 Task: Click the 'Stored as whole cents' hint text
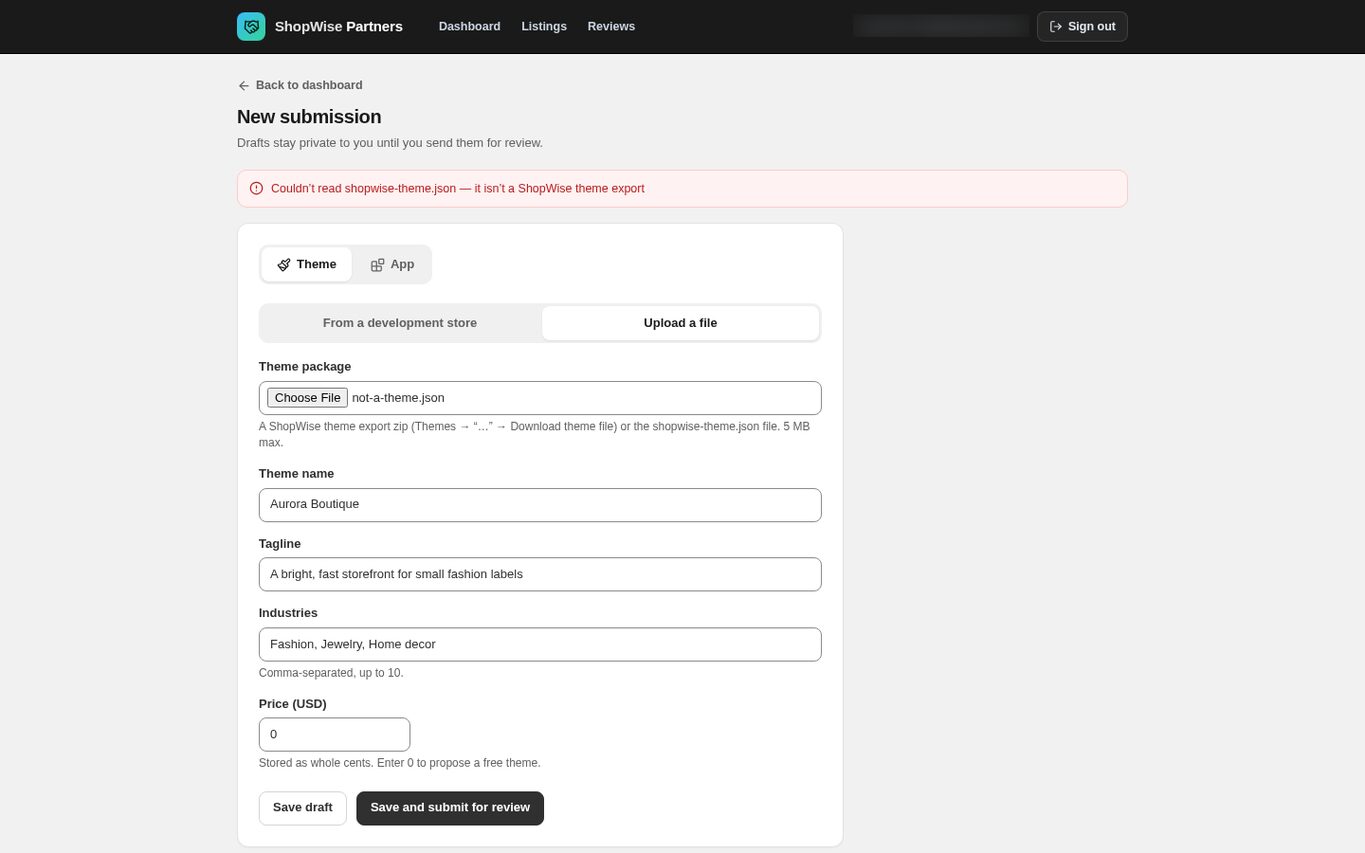click(x=400, y=763)
